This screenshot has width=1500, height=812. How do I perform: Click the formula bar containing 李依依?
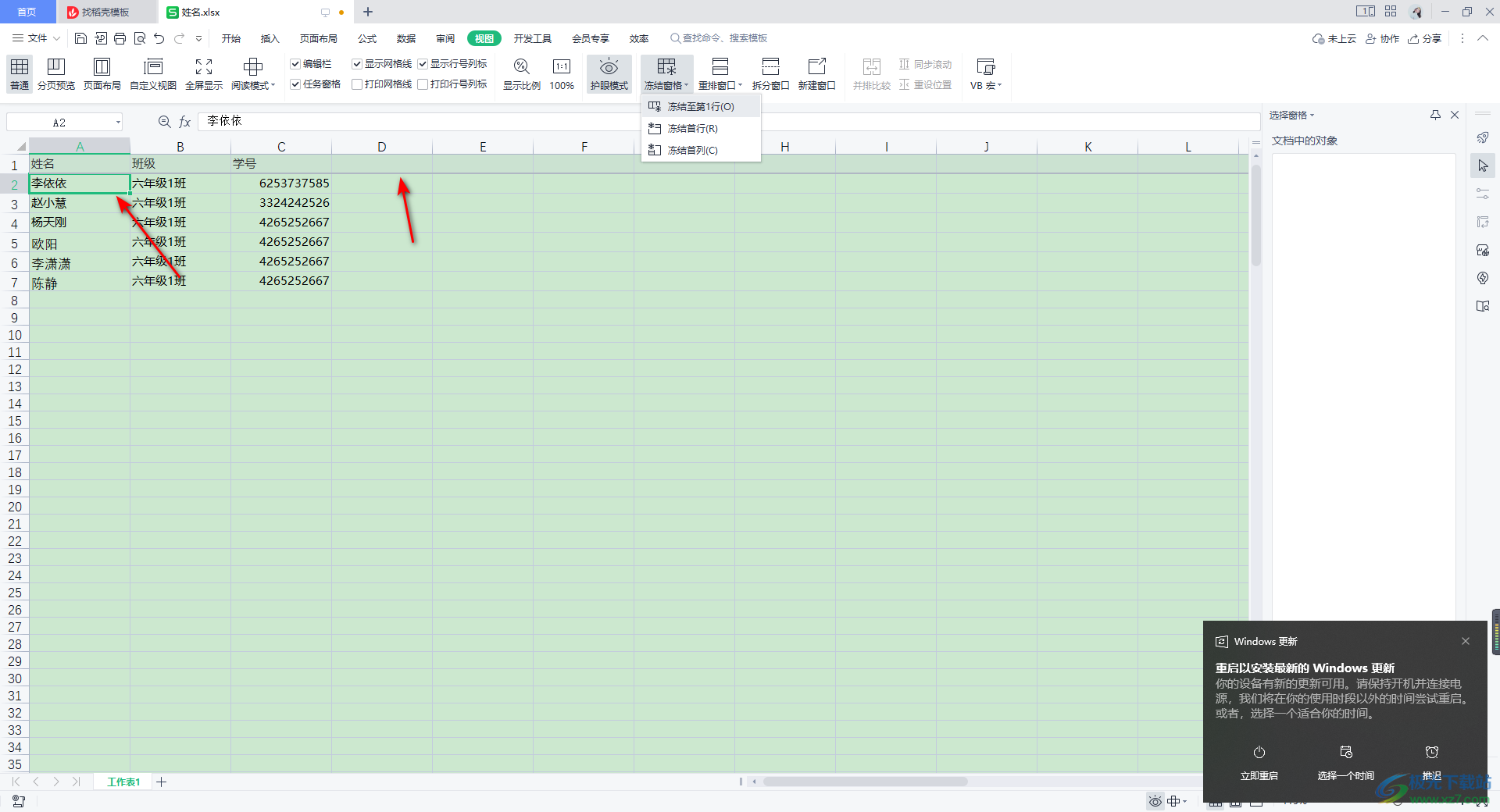(x=728, y=121)
